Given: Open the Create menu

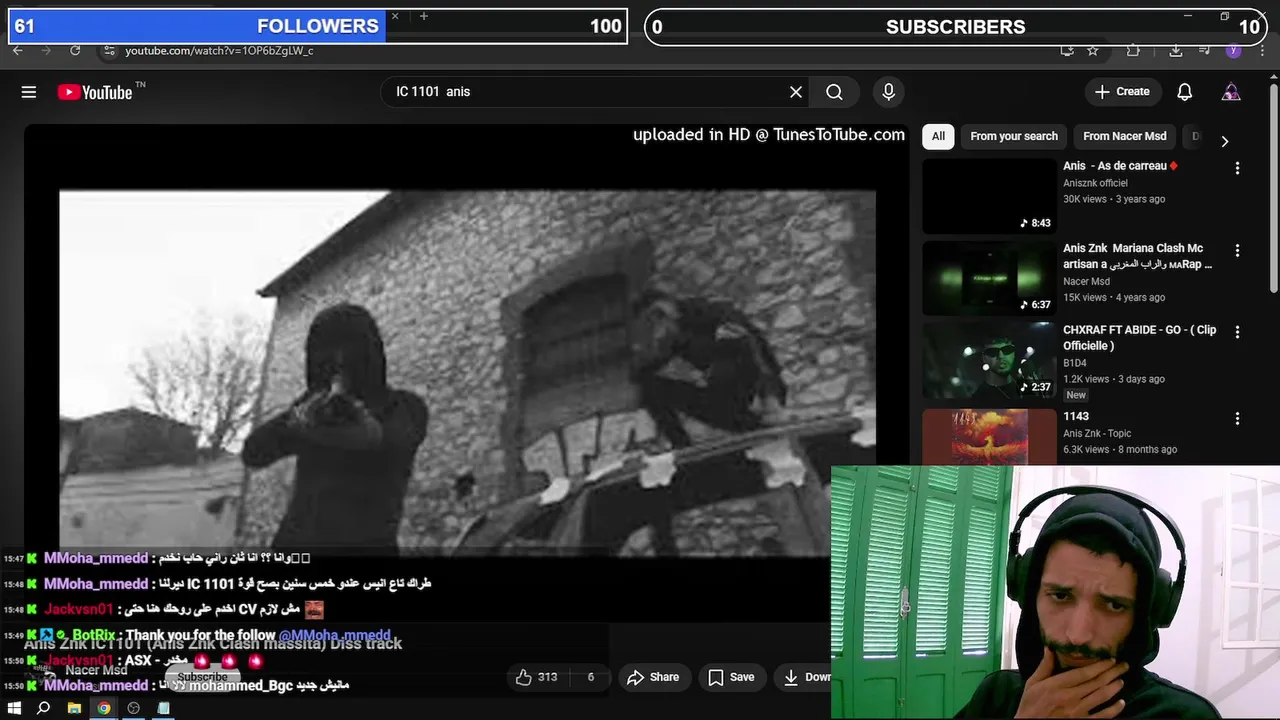Looking at the screenshot, I should [1123, 92].
